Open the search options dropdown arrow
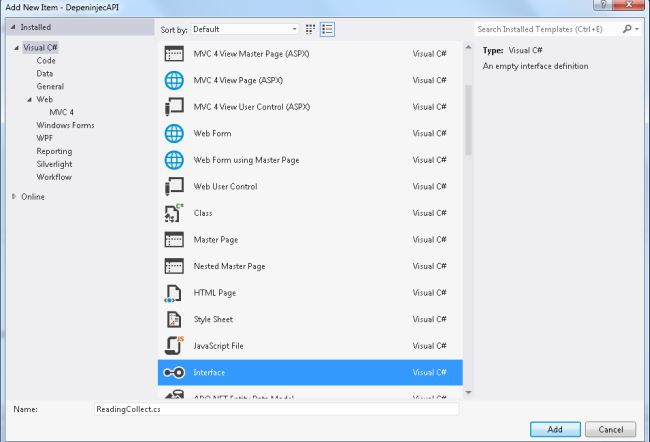The image size is (650, 442). (x=637, y=29)
